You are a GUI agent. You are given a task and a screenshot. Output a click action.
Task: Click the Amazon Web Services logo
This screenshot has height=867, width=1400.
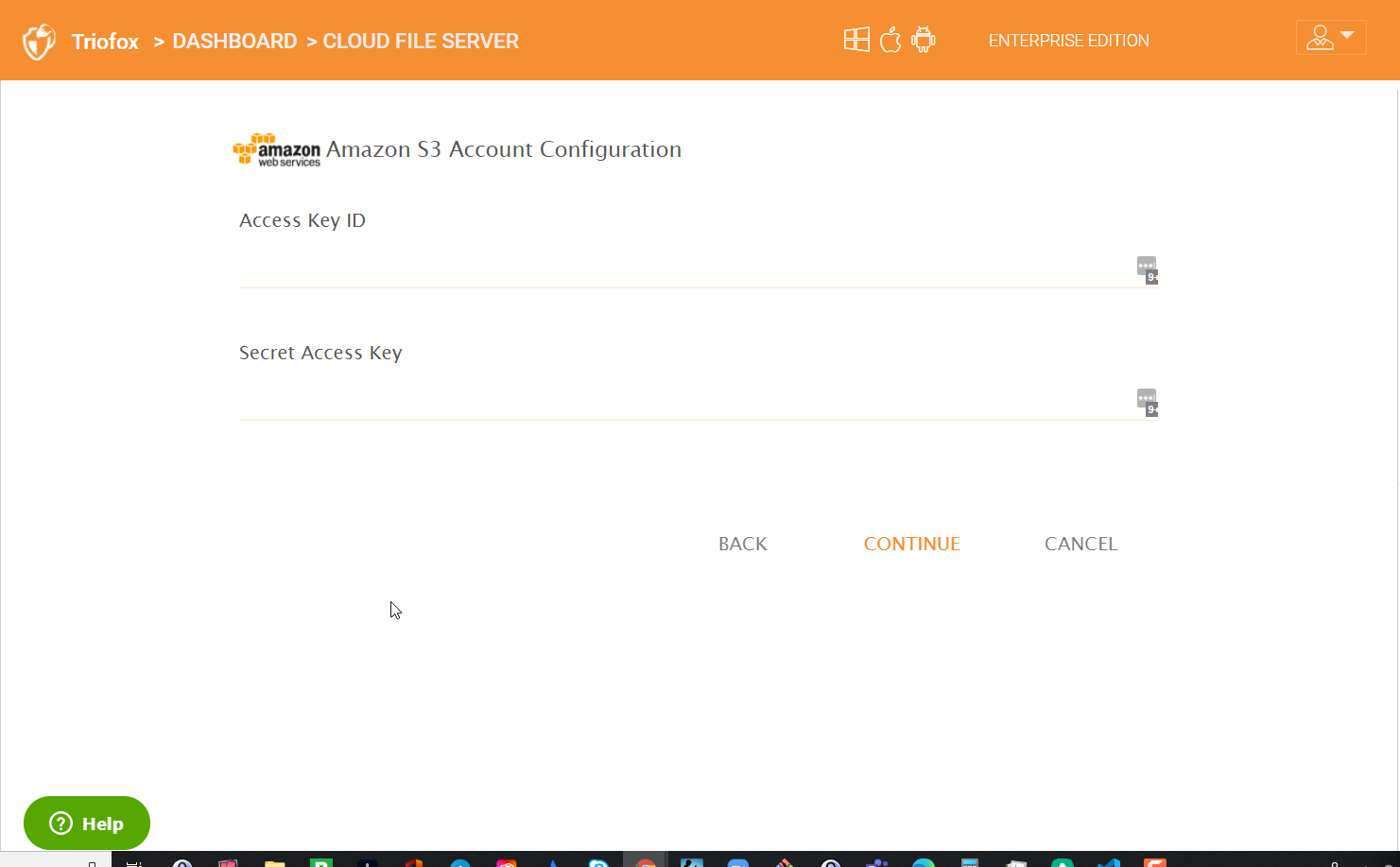(x=277, y=150)
